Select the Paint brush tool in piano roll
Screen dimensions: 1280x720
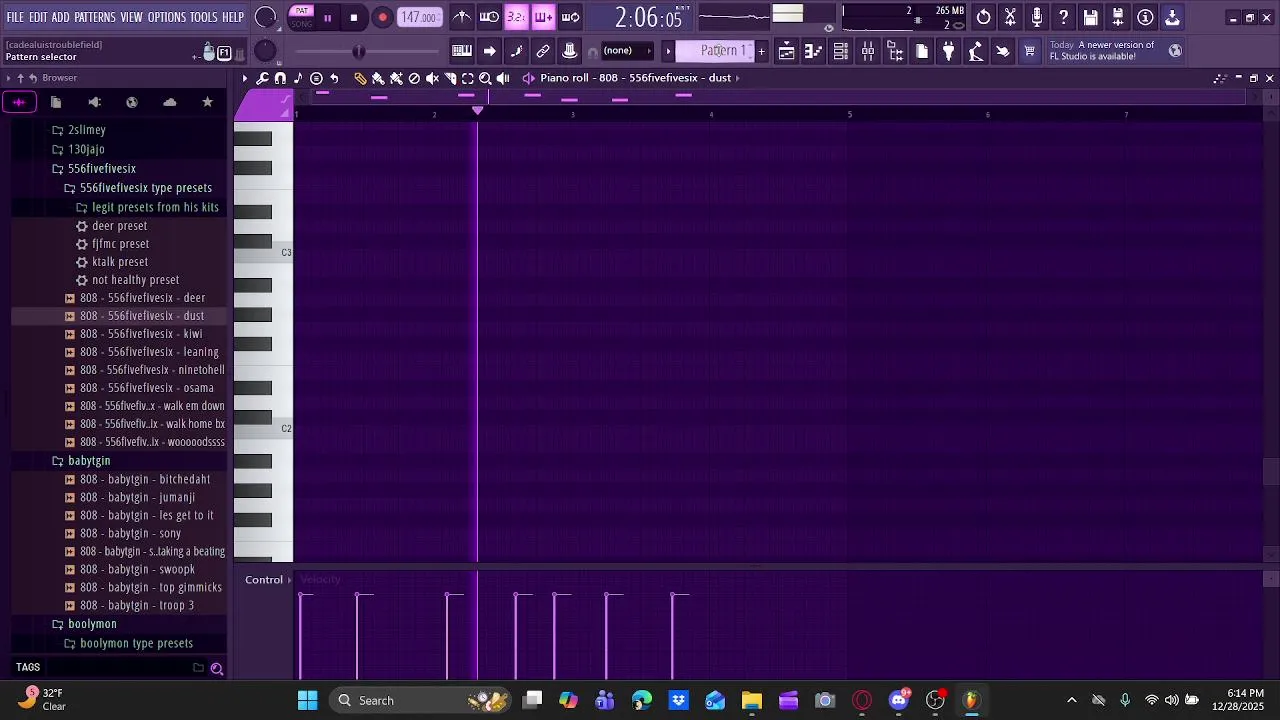tap(378, 78)
